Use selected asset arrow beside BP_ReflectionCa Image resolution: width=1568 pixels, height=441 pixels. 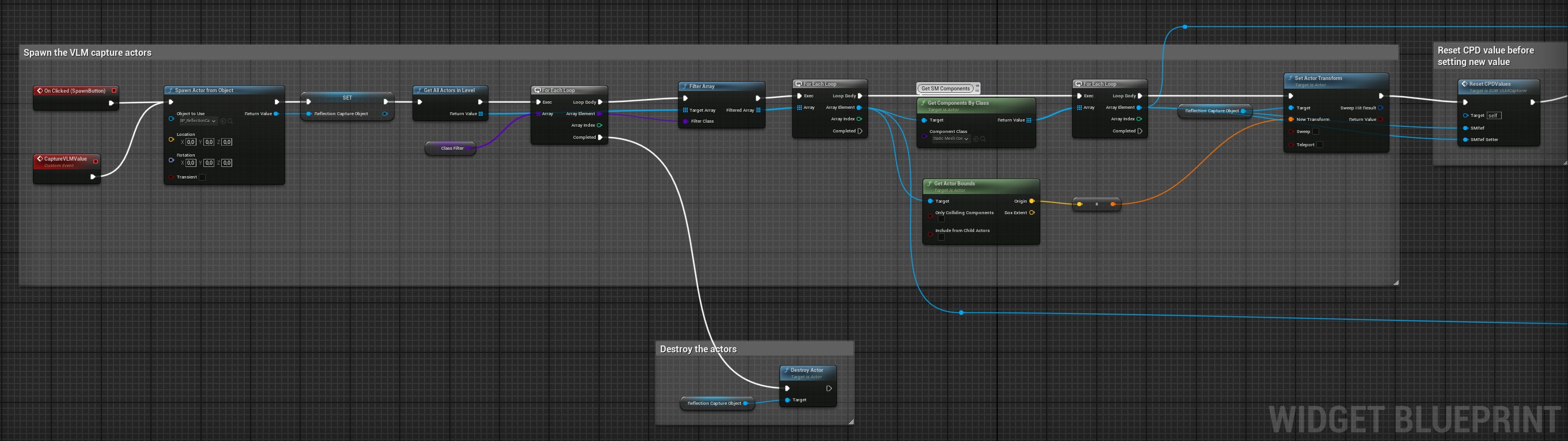point(224,121)
